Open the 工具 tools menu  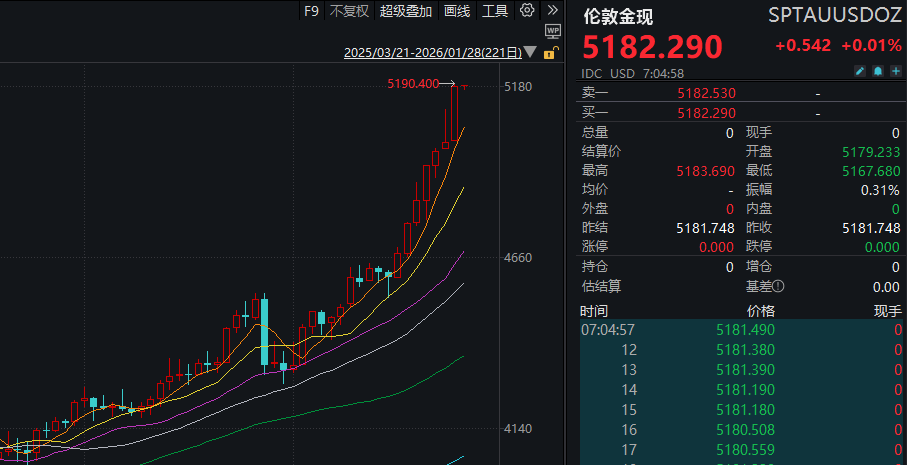tap(495, 11)
